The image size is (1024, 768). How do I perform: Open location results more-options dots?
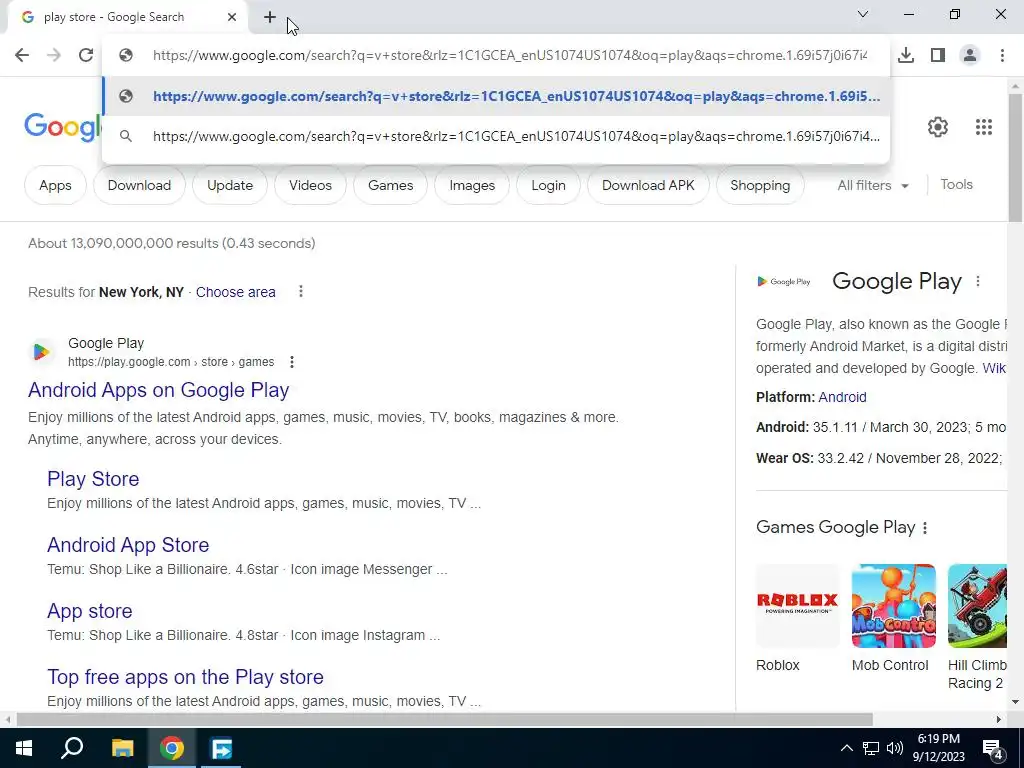[300, 291]
